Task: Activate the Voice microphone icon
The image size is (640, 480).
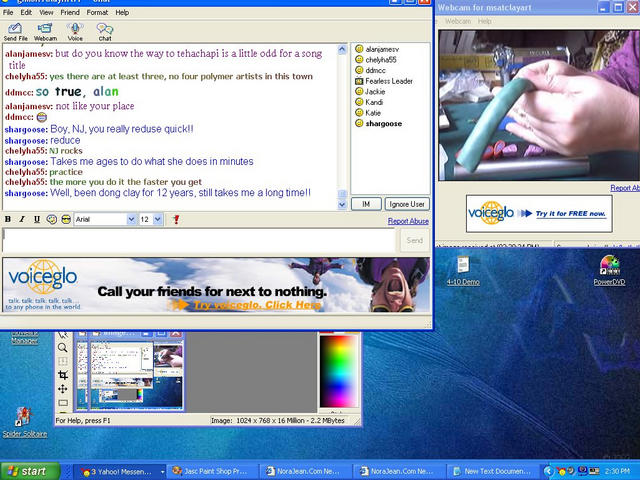Action: coord(75,32)
